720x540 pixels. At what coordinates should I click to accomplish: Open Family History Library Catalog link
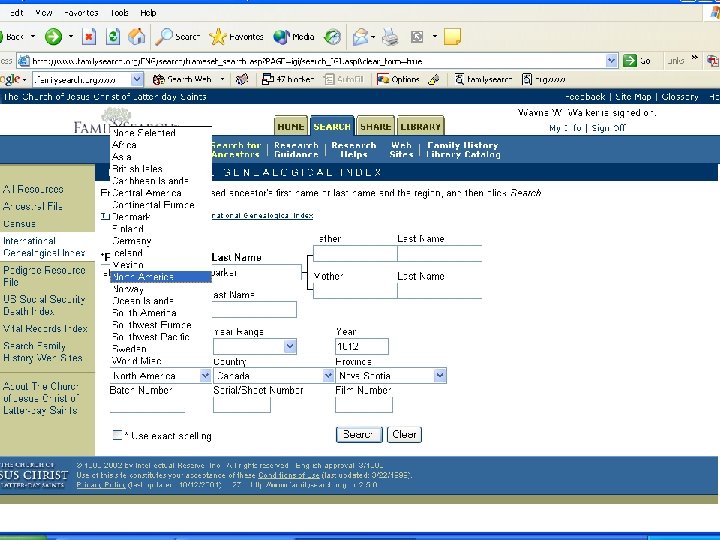(x=463, y=150)
